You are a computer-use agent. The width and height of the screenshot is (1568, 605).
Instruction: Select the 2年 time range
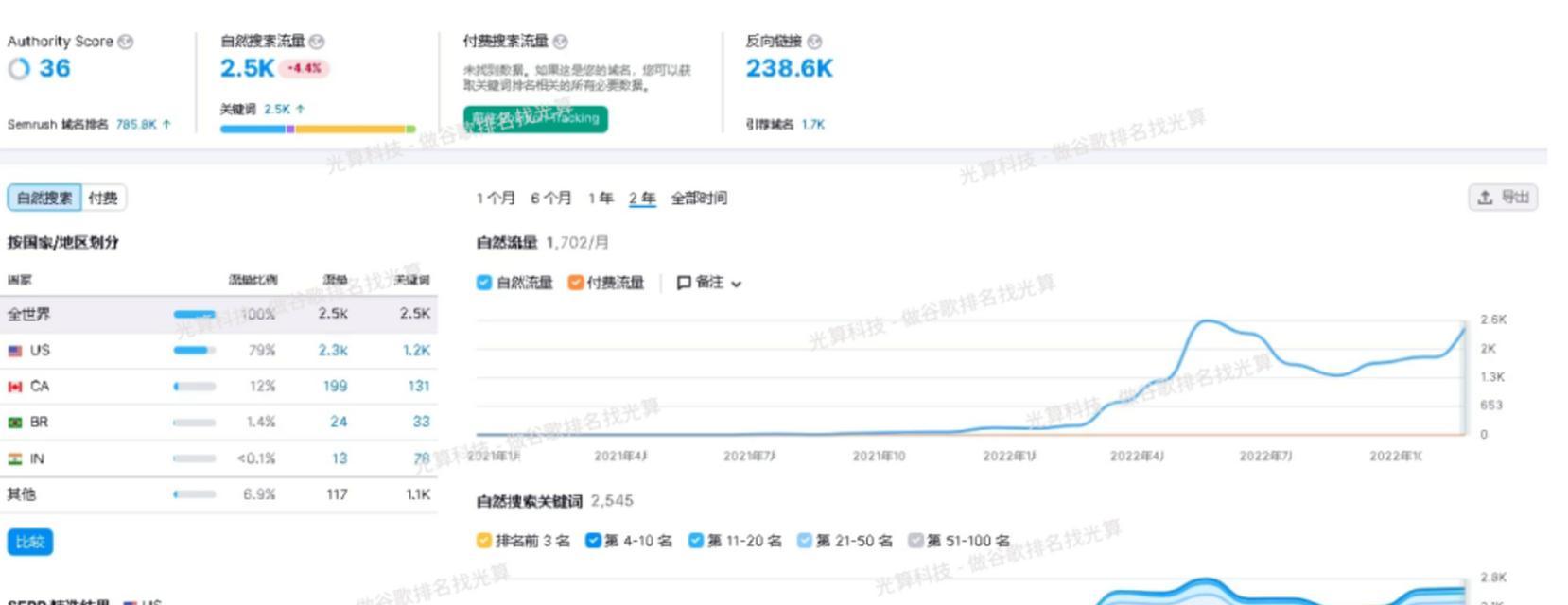pos(642,199)
